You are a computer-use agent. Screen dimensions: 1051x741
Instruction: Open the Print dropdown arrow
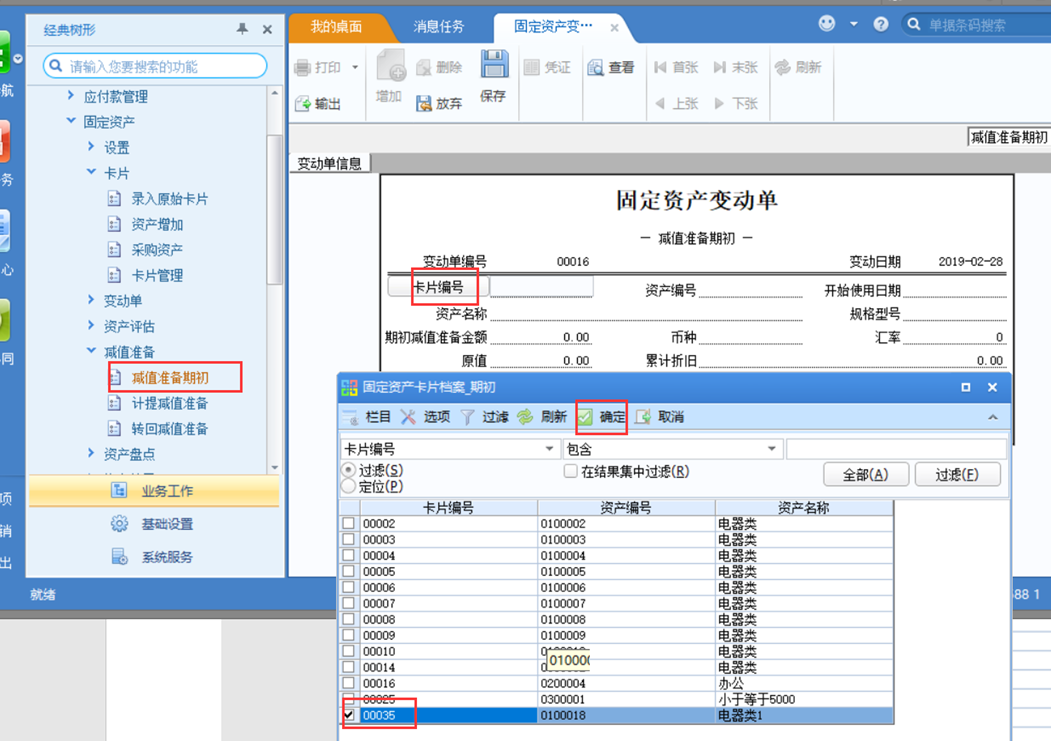355,67
